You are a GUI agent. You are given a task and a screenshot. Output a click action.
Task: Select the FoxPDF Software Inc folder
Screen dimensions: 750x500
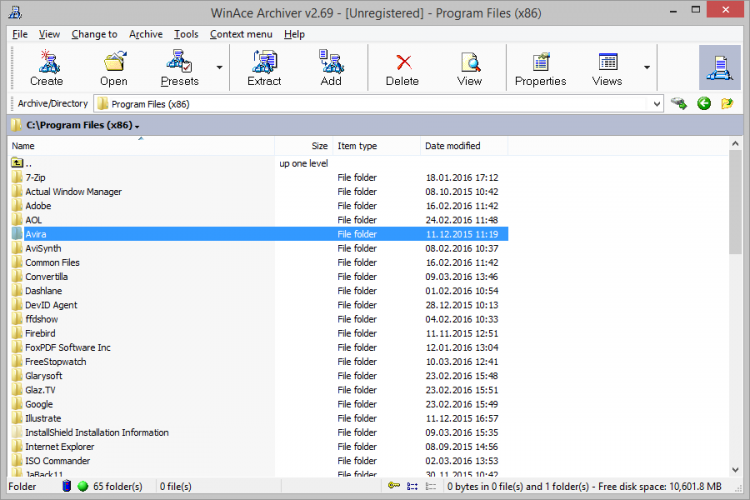[x=68, y=347]
